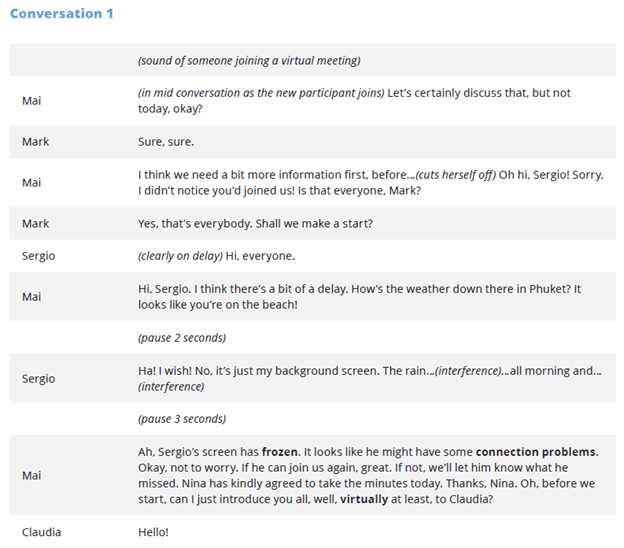Click Sergio's name beside "Hi, everyone."

click(x=38, y=256)
